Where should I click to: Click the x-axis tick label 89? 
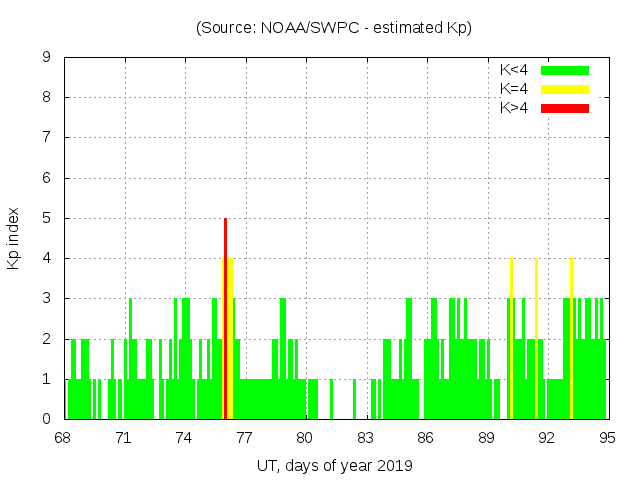(486, 438)
